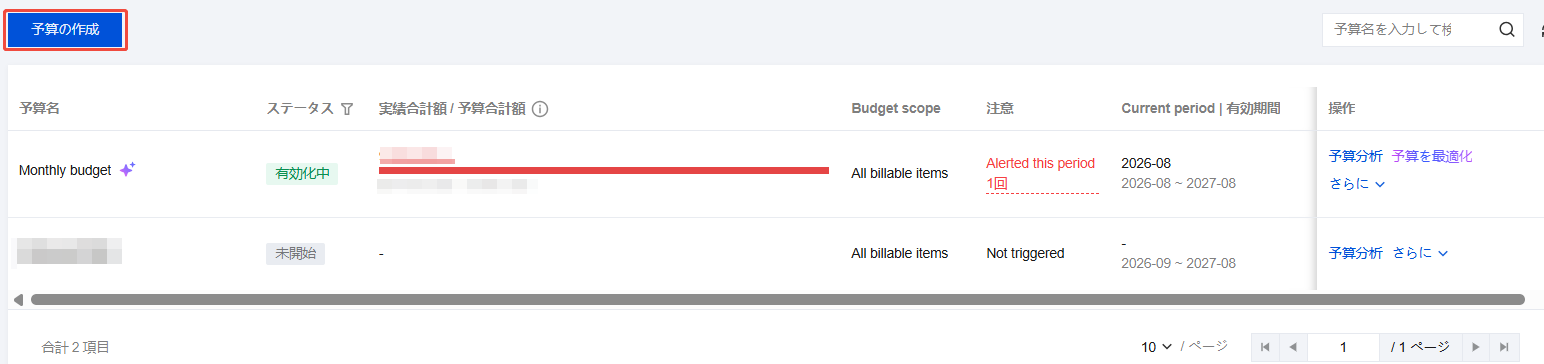Click left arrow of horizontal scrollbar
1544x364 pixels.
(18, 299)
